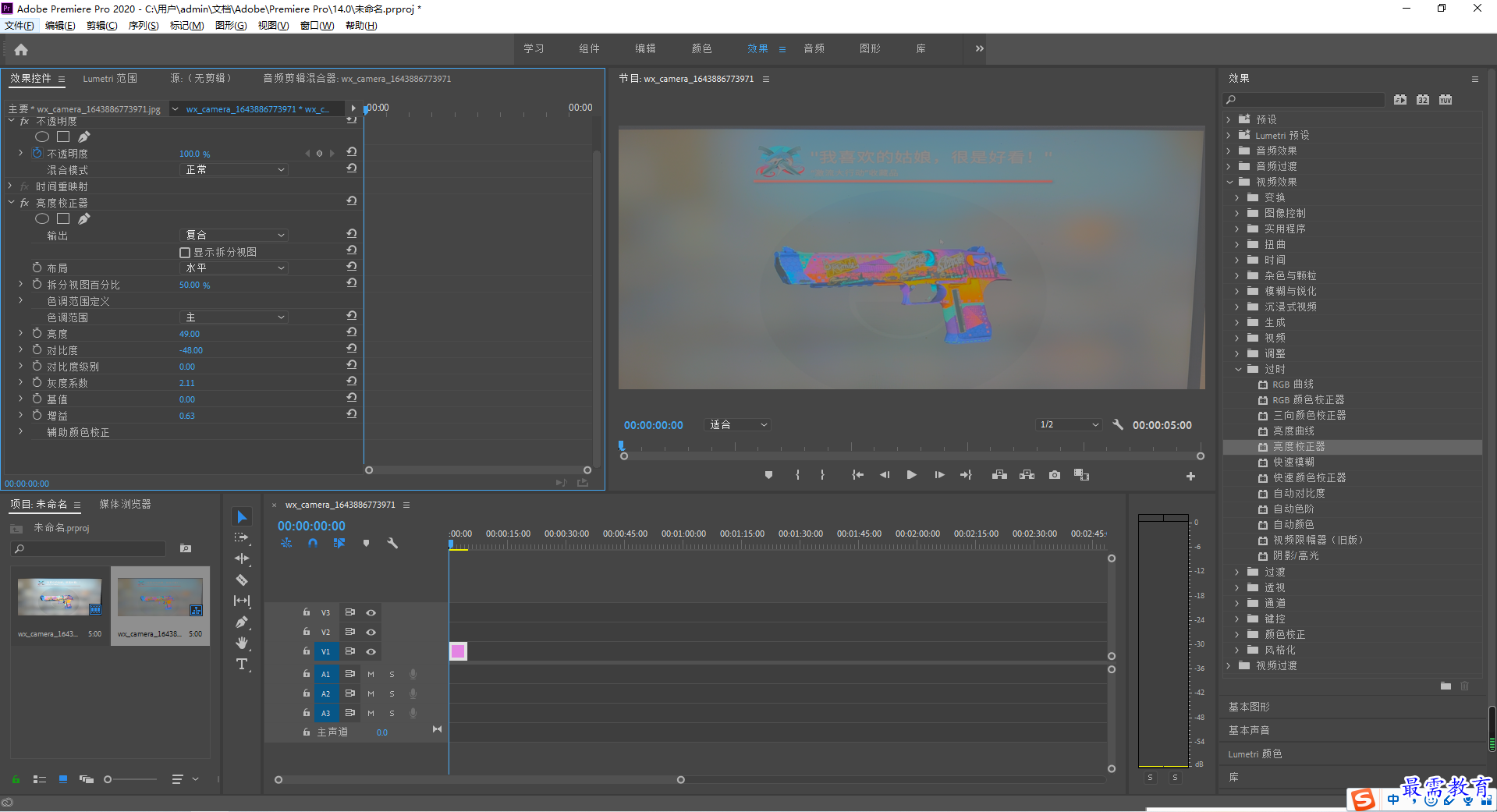Toggle V3 track visibility eye

click(x=371, y=612)
